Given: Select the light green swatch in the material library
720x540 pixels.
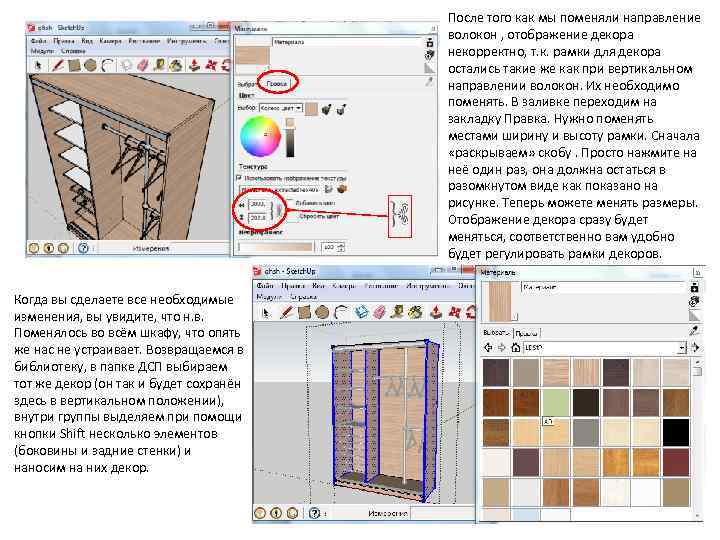Looking at the screenshot, I should (556, 402).
